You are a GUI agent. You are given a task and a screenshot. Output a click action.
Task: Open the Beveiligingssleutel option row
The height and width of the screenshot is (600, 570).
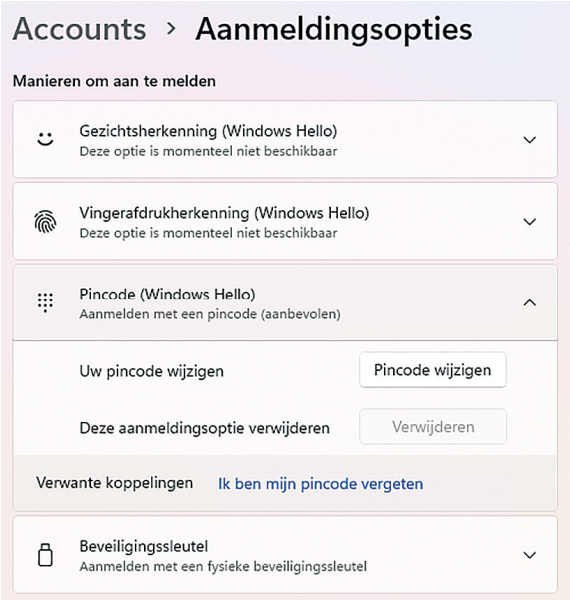[285, 555]
